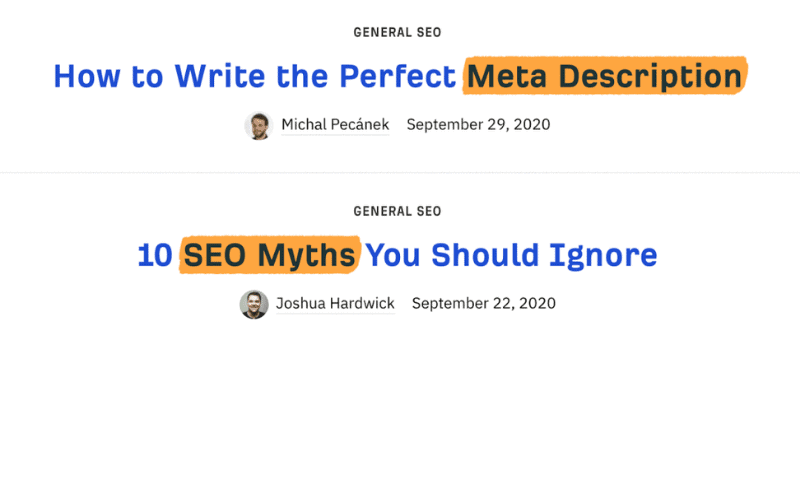This screenshot has height=500, width=800.
Task: Select the General SEO category above SEO myths post
Action: click(397, 211)
